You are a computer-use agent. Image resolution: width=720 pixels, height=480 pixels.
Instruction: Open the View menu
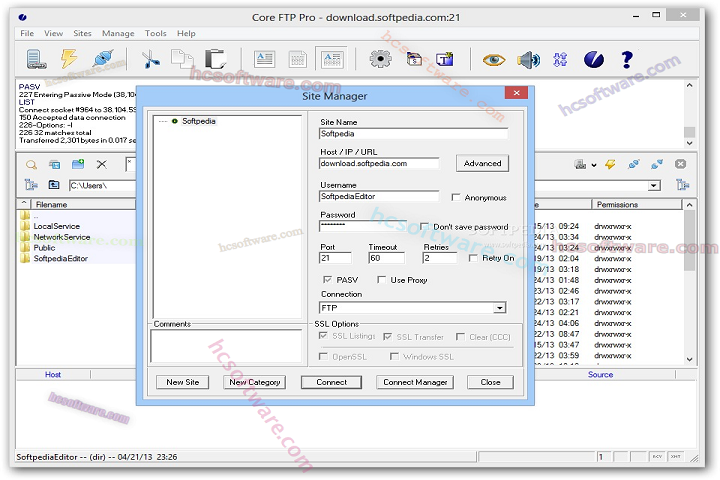coord(53,34)
